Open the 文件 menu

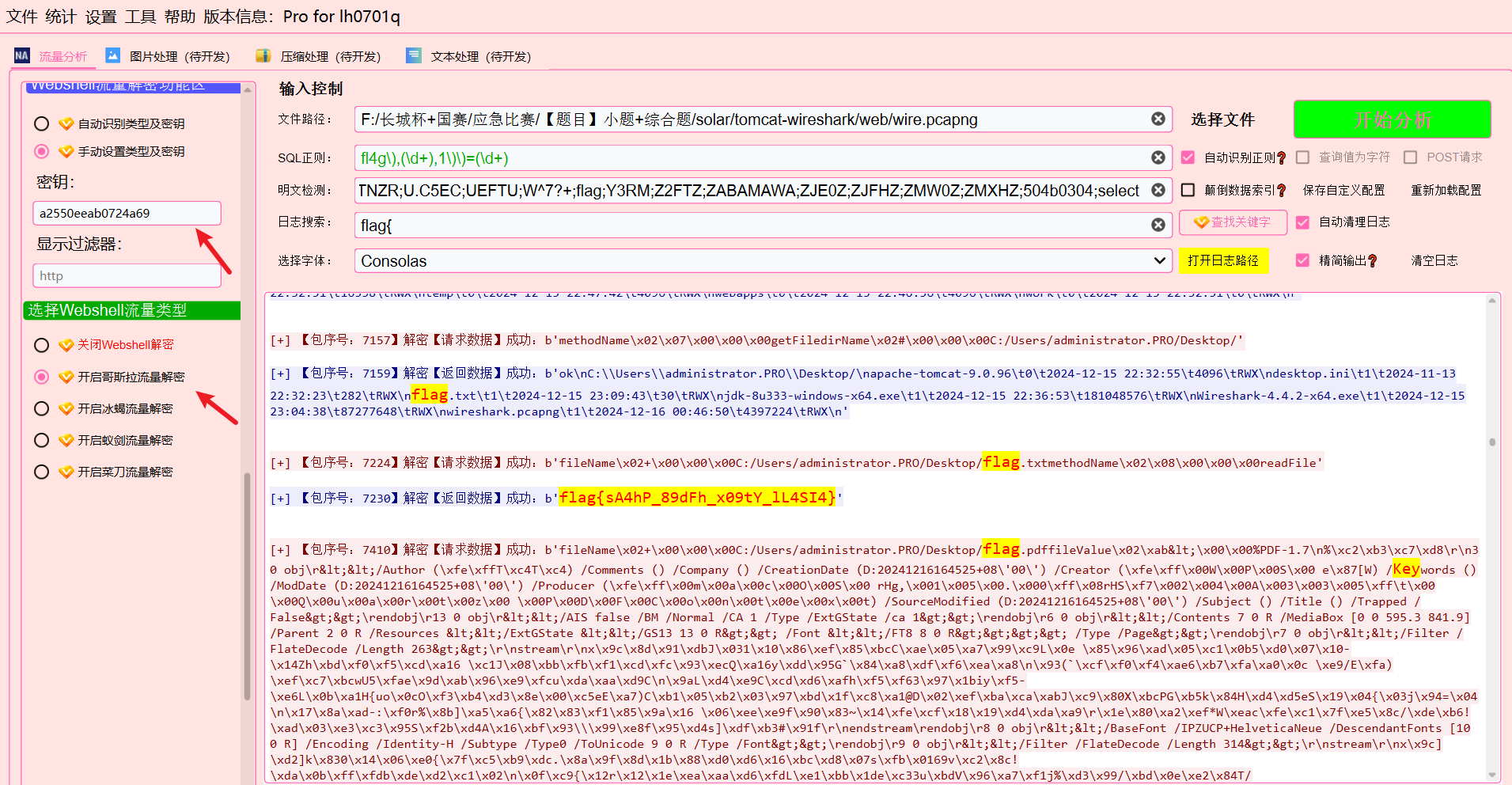click(22, 17)
